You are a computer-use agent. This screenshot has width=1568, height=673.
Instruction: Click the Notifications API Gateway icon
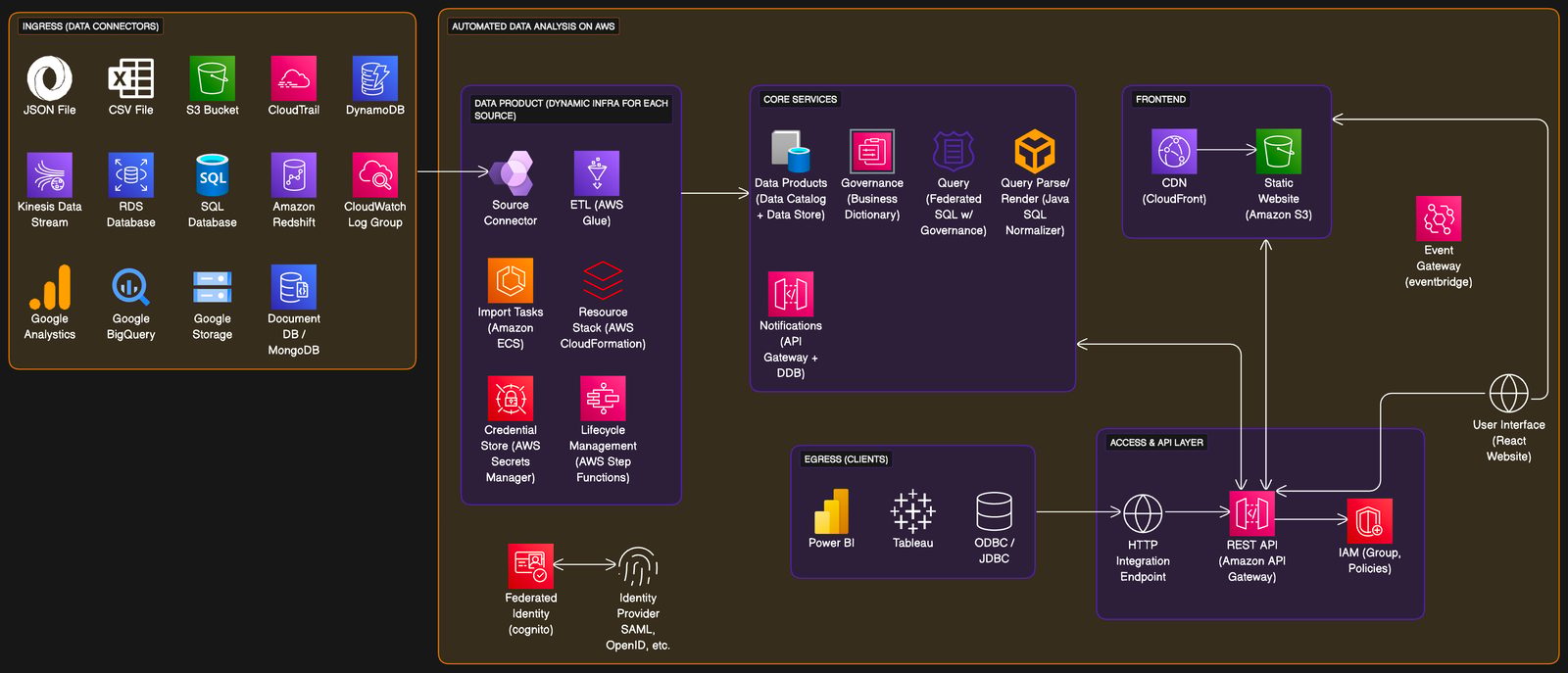click(x=790, y=295)
